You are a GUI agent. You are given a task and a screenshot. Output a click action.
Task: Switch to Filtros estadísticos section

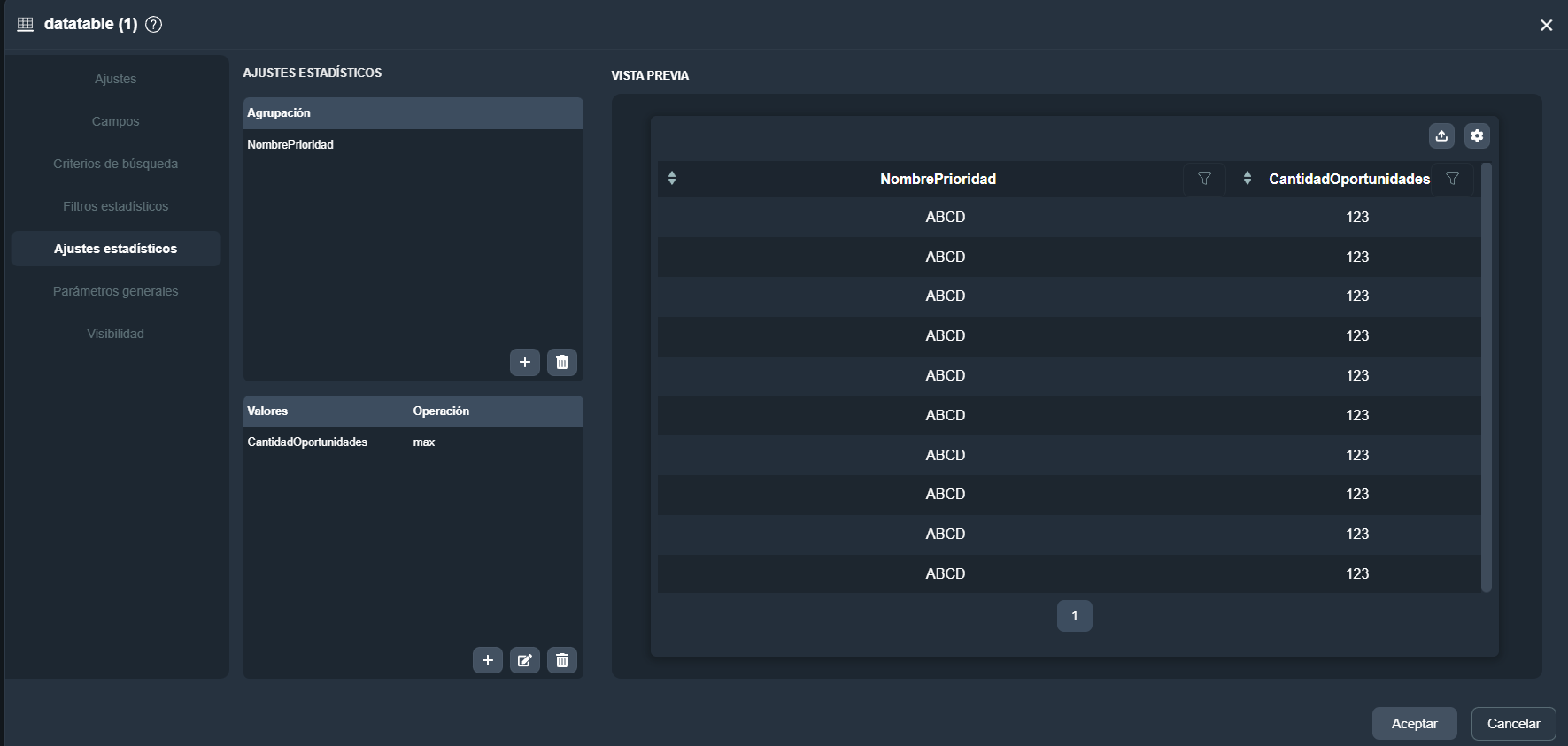tap(115, 206)
